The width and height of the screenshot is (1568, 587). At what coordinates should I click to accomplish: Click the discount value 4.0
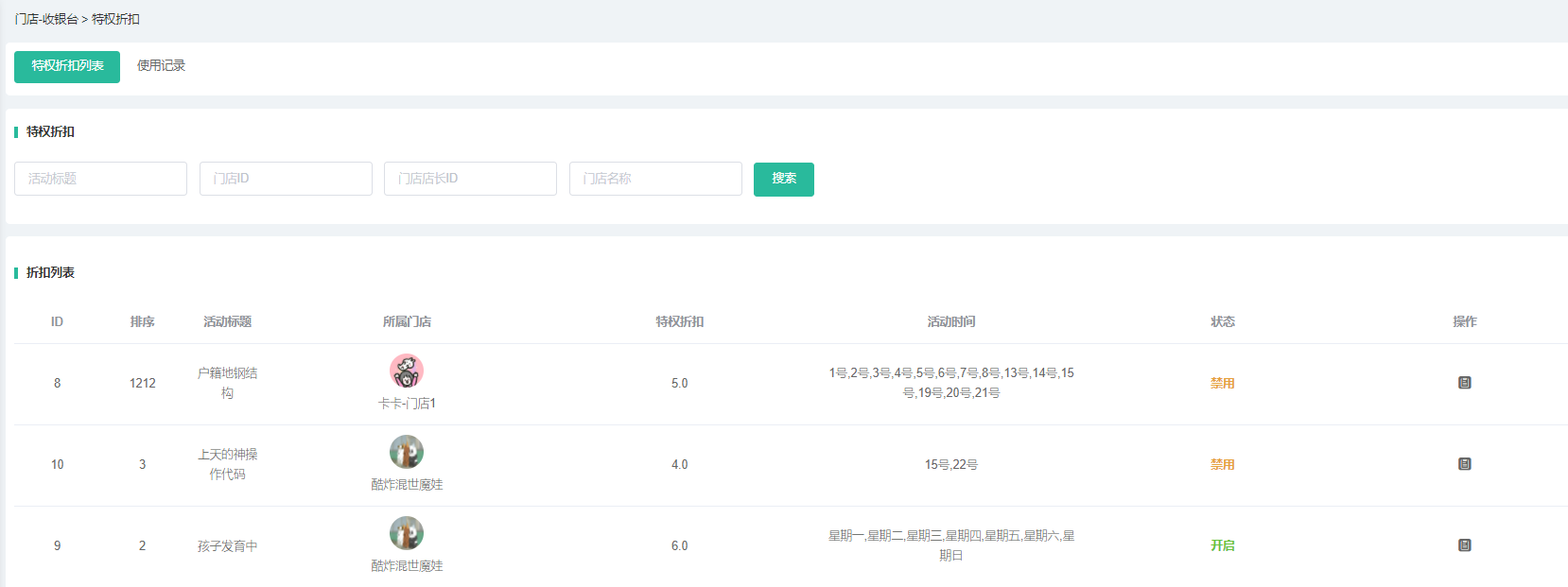[680, 464]
